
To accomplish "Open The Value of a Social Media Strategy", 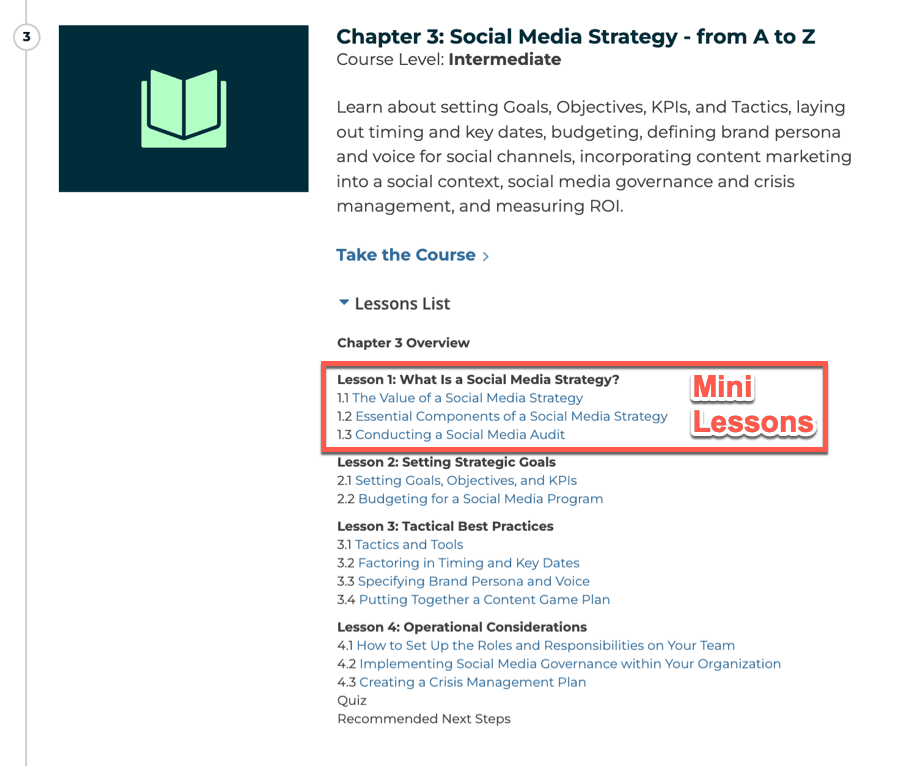I will coord(467,398).
